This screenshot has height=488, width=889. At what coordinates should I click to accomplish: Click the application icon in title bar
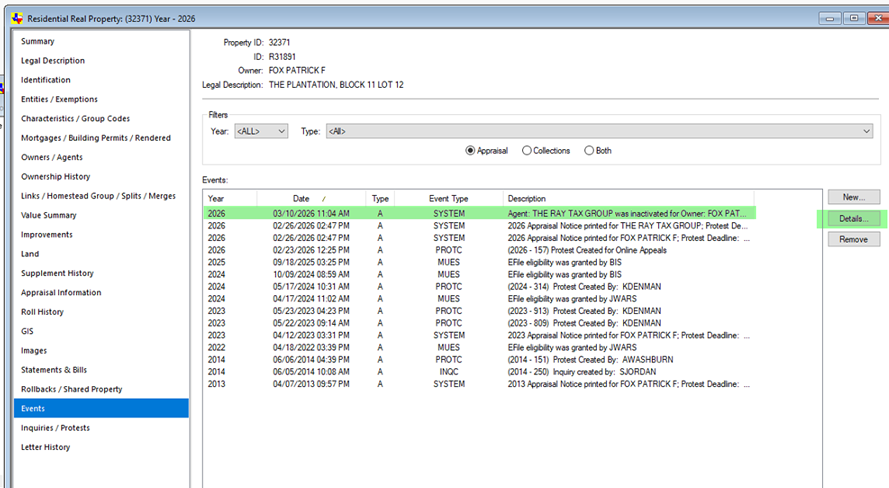pos(15,17)
